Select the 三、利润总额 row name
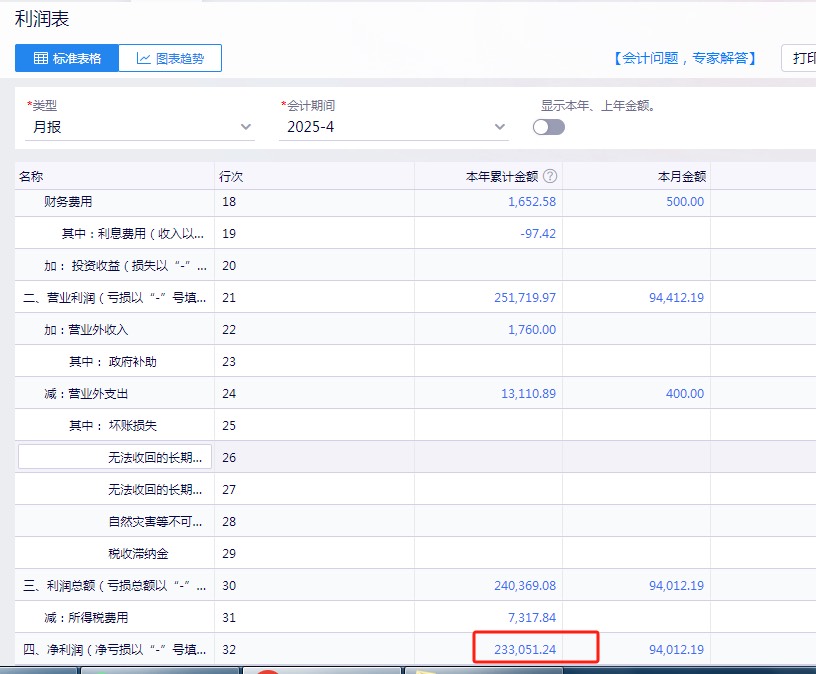The image size is (816, 674). [114, 586]
